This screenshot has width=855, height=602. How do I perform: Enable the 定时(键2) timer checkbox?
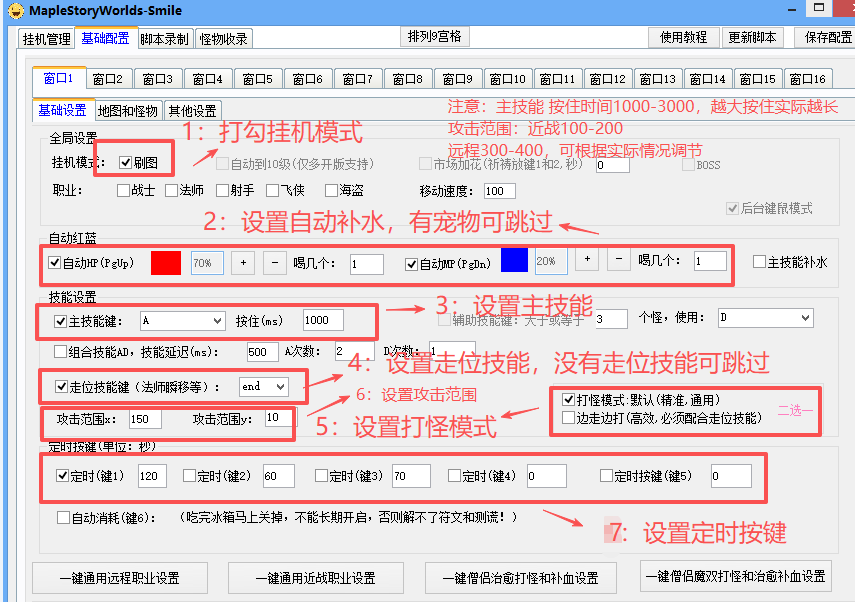(x=190, y=476)
